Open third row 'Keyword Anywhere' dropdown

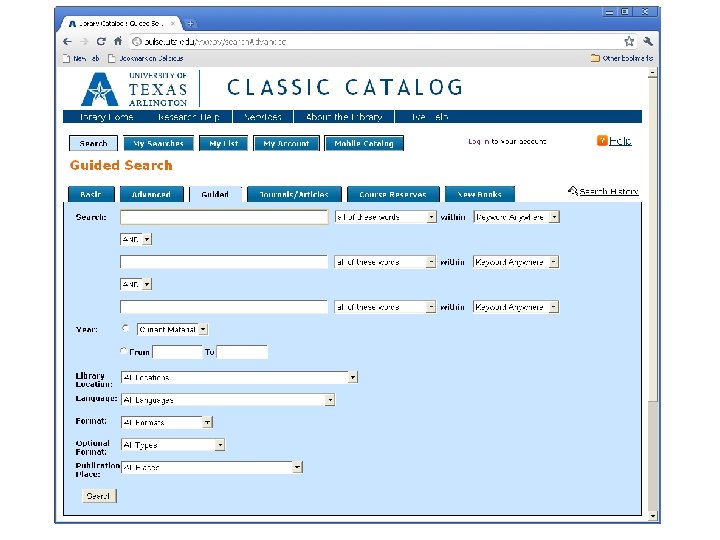click(x=516, y=307)
